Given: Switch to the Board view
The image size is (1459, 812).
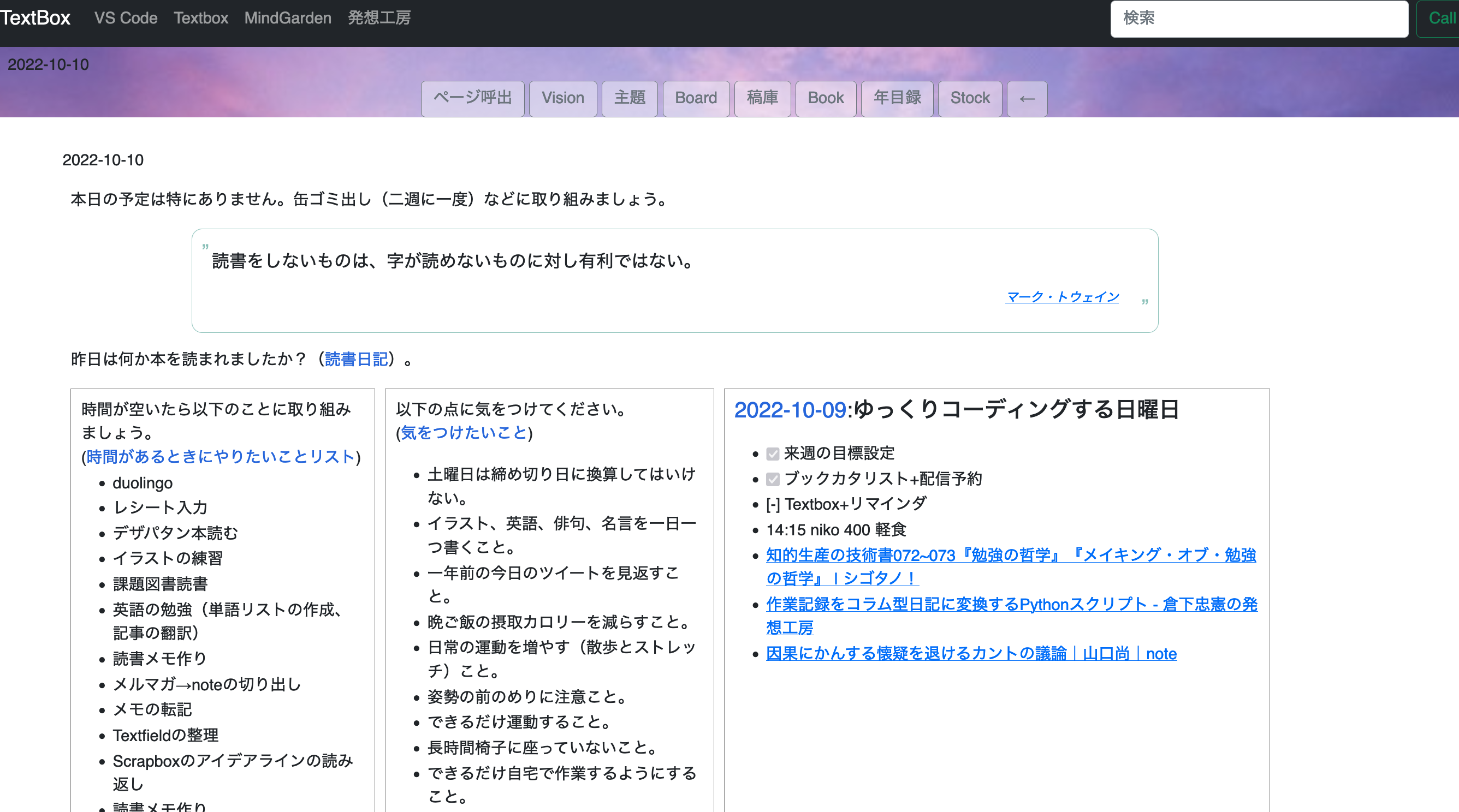Looking at the screenshot, I should coord(696,98).
